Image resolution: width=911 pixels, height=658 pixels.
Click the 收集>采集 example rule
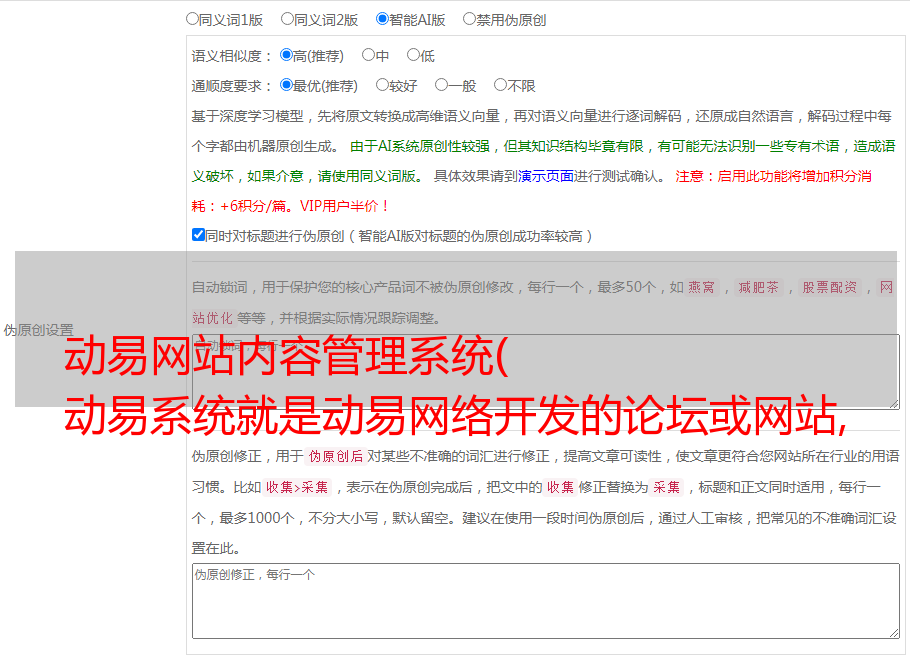click(297, 487)
